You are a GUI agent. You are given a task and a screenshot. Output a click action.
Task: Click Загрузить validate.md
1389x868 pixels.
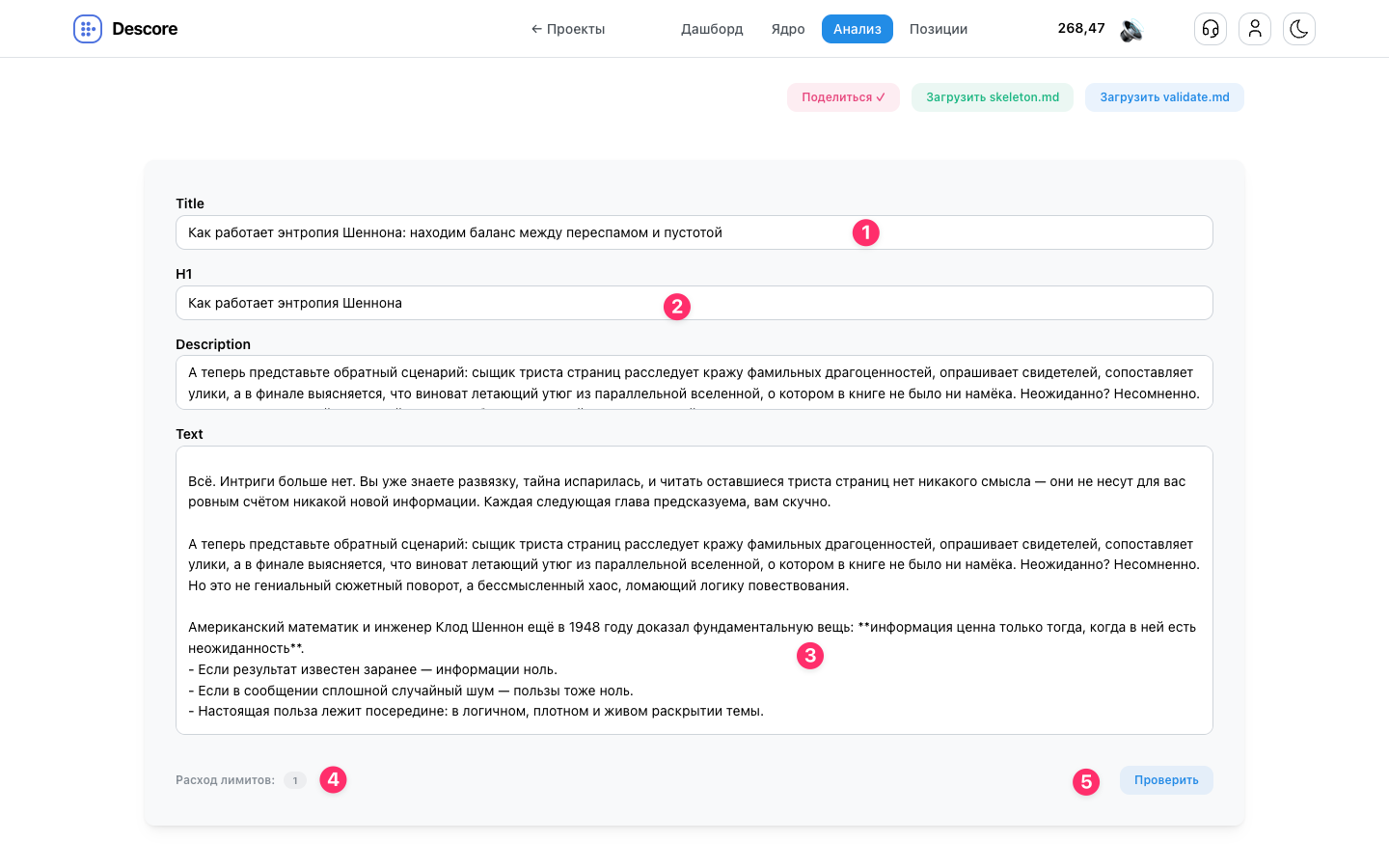coord(1164,97)
